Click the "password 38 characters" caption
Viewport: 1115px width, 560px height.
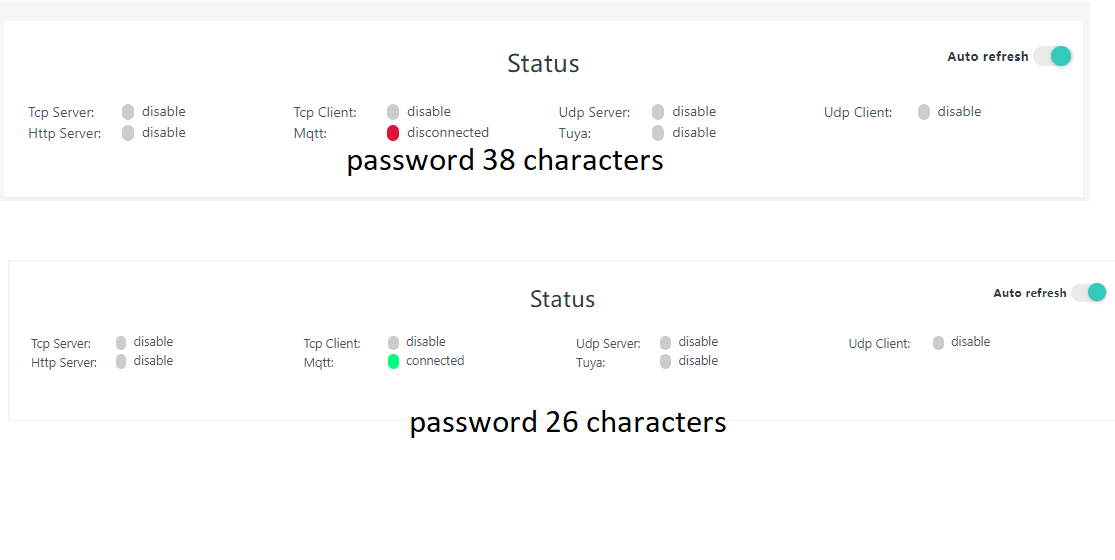tap(505, 160)
